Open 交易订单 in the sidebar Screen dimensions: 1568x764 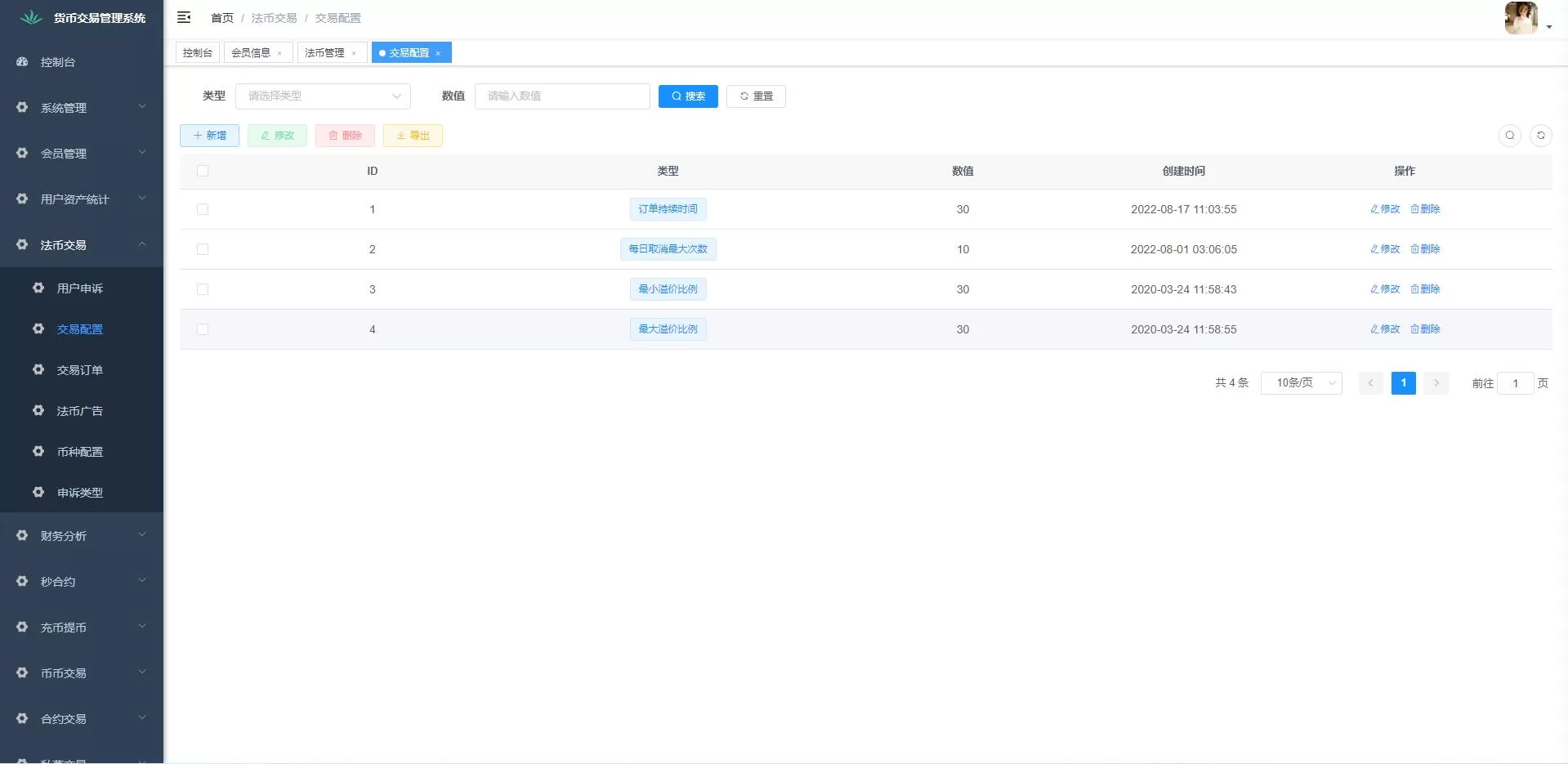80,370
